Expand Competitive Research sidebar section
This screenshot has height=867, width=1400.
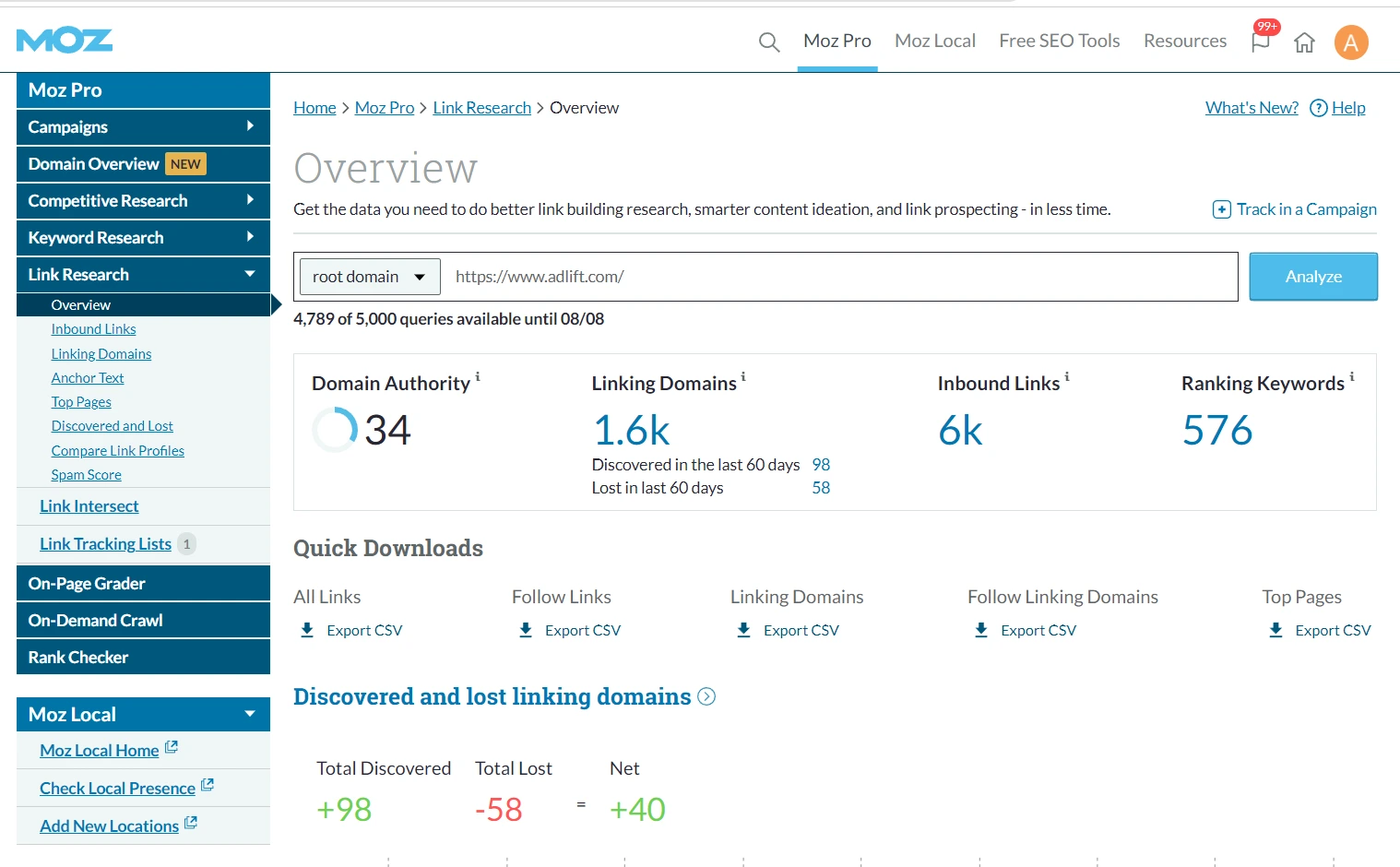point(143,201)
